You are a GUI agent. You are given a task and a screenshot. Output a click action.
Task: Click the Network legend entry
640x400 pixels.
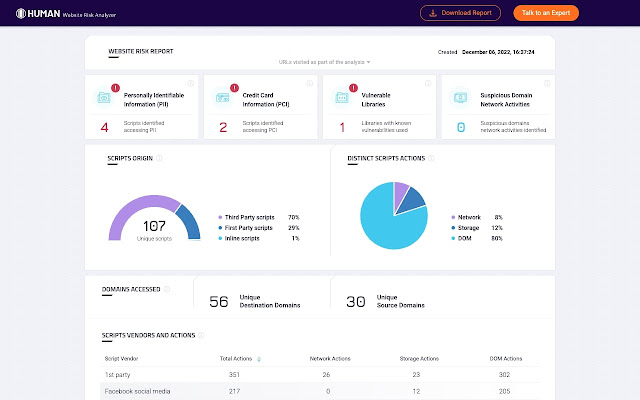477,218
